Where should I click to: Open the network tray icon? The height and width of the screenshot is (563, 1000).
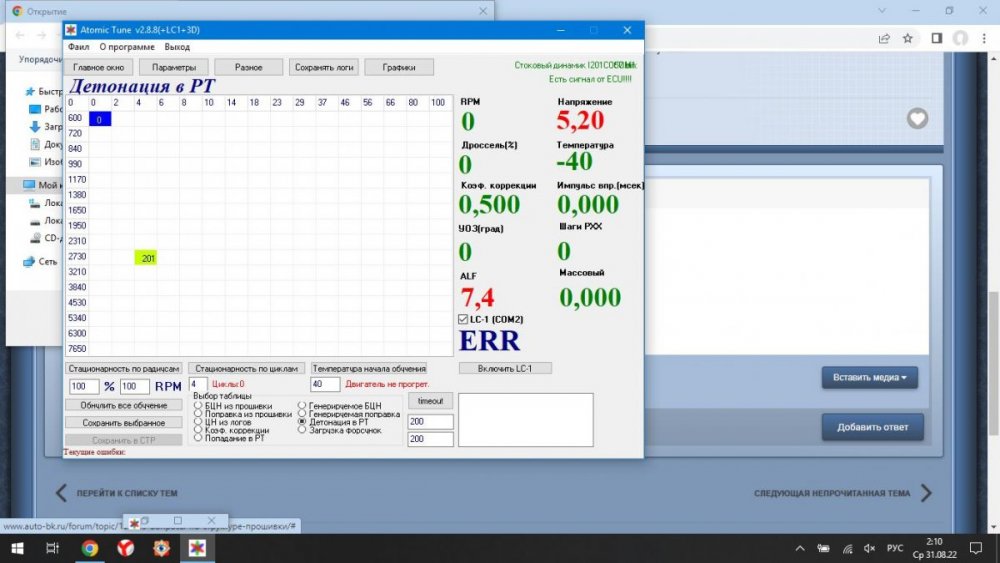pos(847,548)
